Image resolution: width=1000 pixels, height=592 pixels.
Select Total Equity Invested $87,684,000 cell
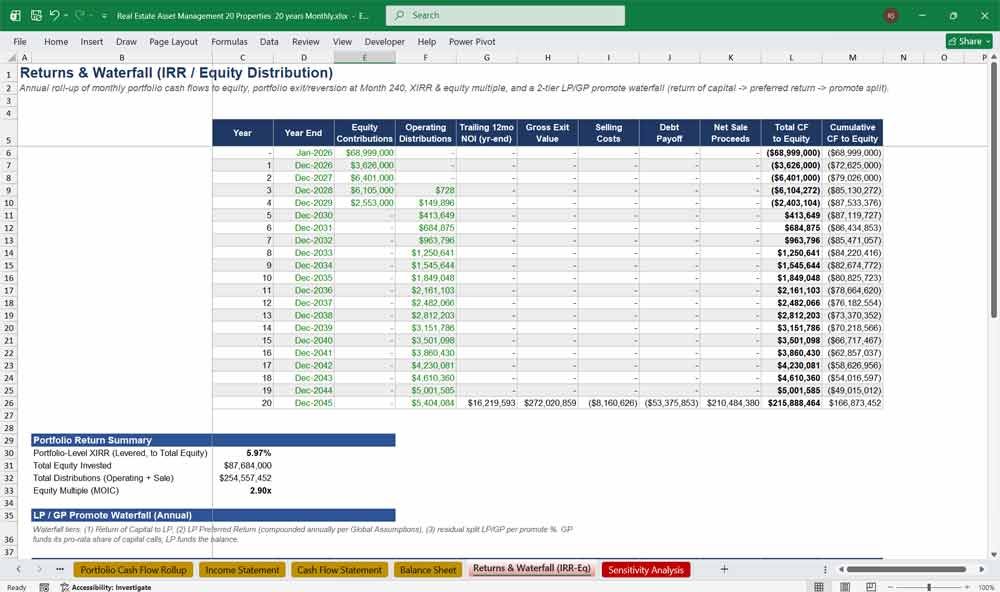pos(243,466)
